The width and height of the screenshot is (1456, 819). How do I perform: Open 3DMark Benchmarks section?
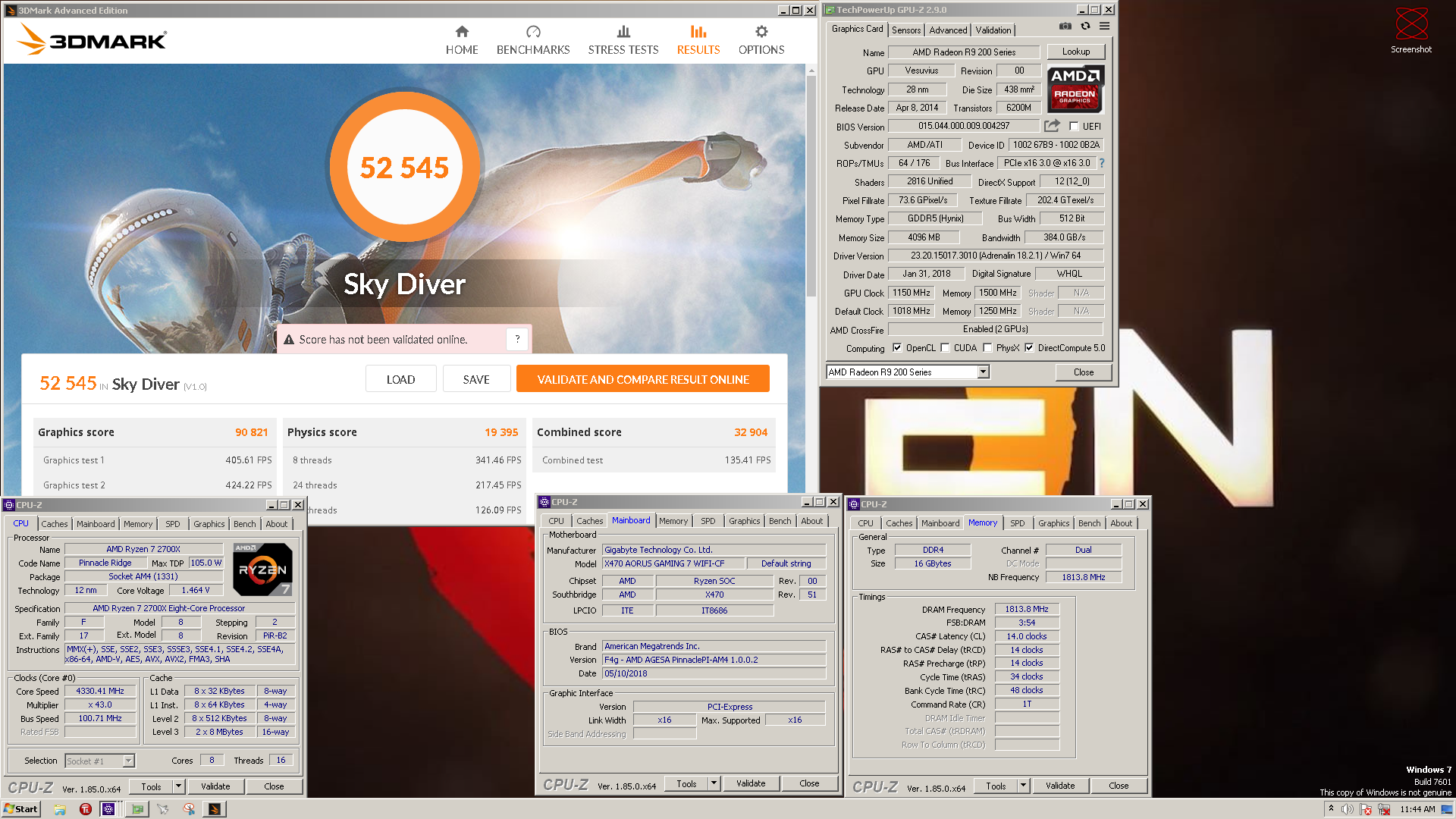tap(533, 40)
